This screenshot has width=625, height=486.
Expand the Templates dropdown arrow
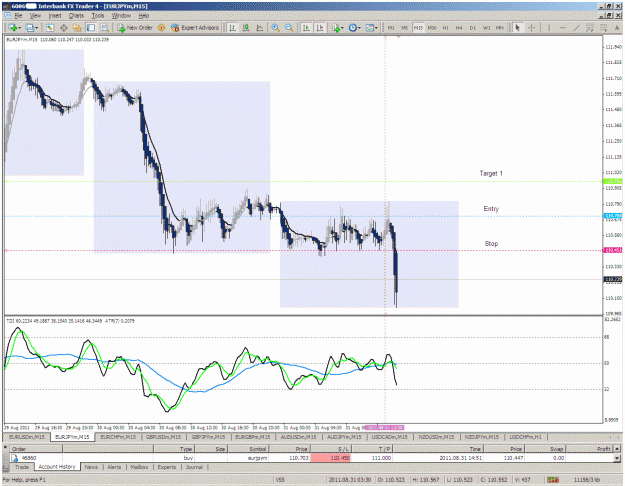point(376,28)
